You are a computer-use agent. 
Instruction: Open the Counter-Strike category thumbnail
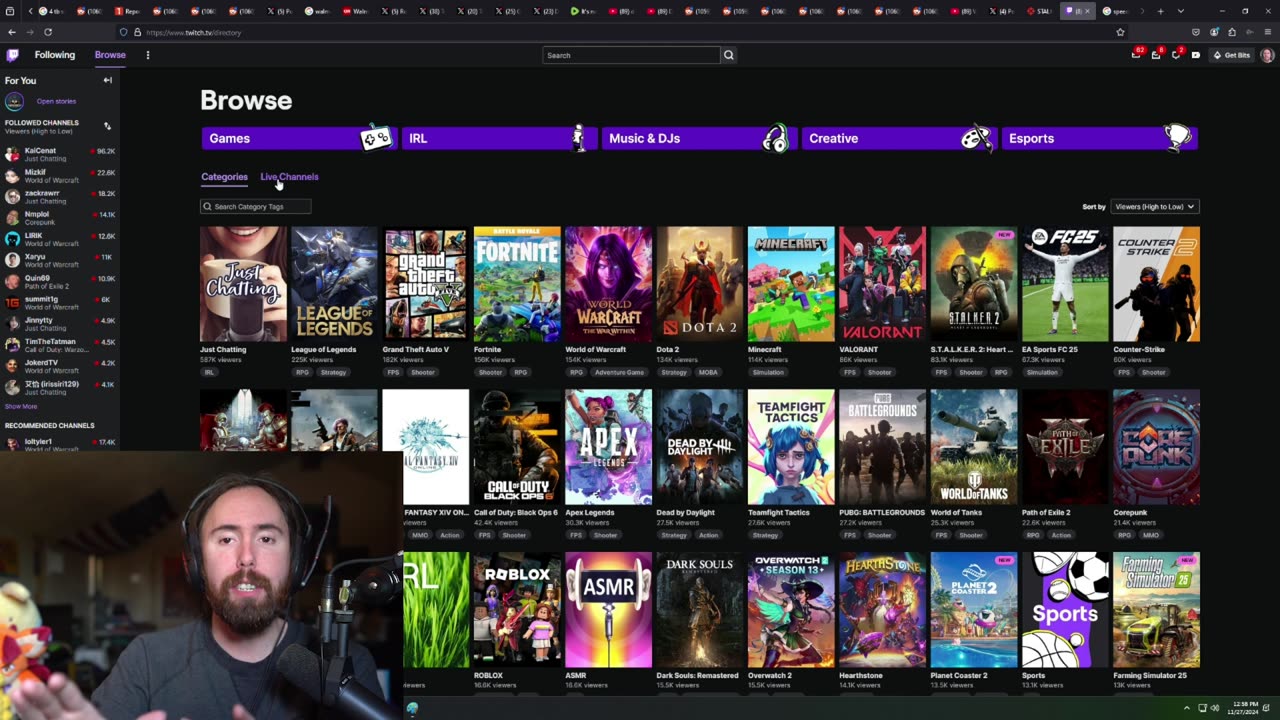1156,284
